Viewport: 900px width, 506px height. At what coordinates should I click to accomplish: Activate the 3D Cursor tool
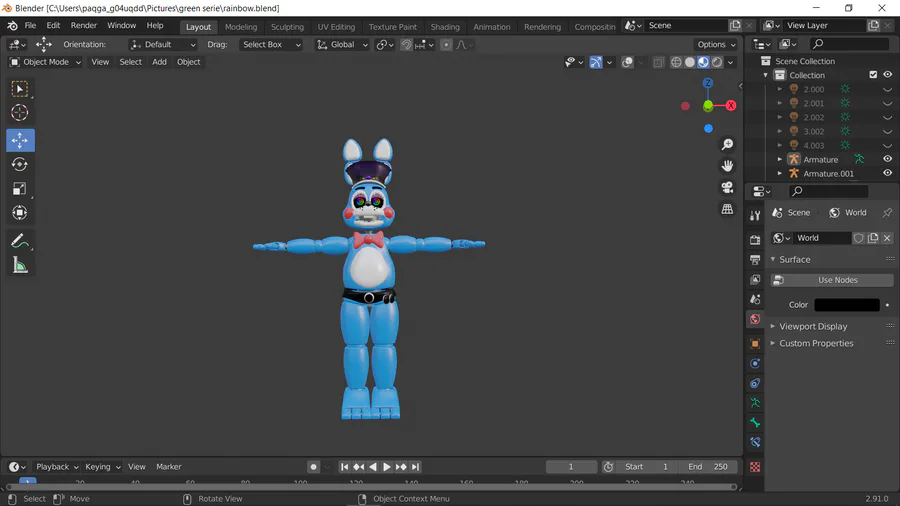20,112
